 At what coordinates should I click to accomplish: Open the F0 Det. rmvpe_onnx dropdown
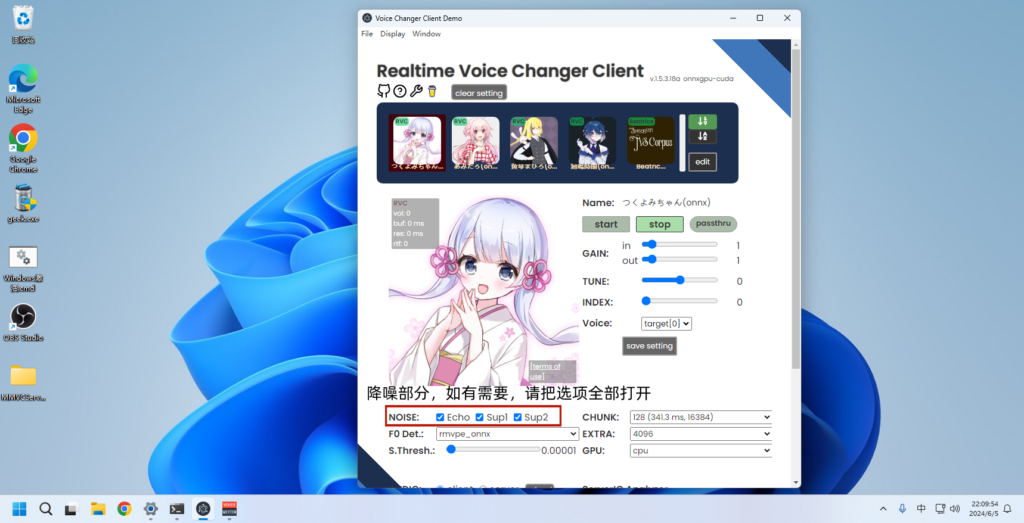pos(507,434)
